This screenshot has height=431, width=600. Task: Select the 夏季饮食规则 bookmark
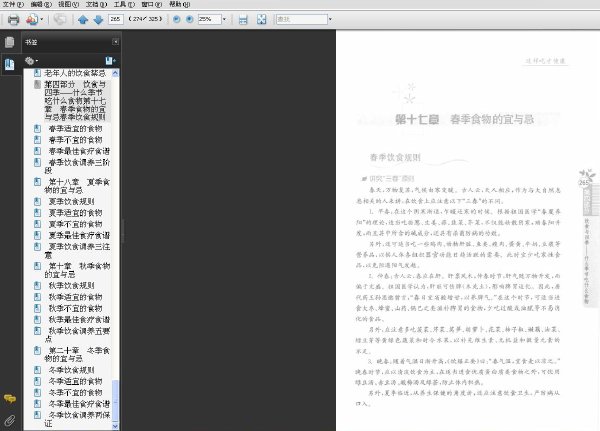click(x=72, y=201)
